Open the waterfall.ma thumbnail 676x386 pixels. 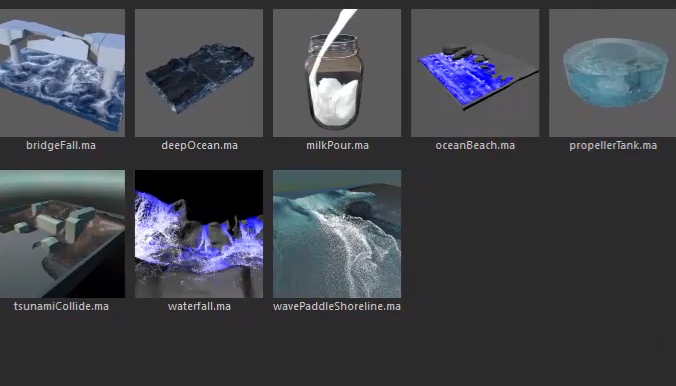pos(199,234)
